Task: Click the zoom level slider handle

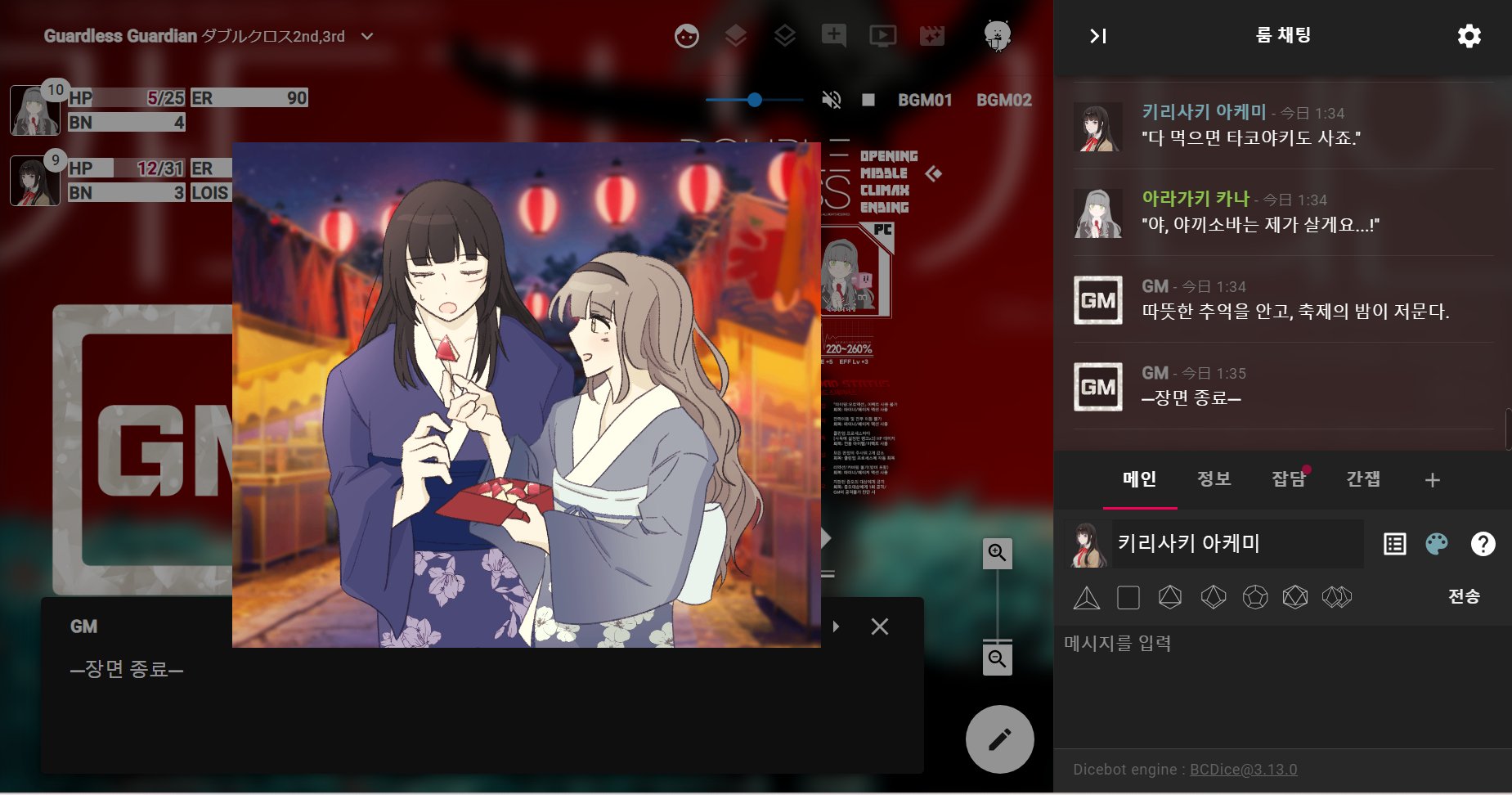Action: coord(998,640)
